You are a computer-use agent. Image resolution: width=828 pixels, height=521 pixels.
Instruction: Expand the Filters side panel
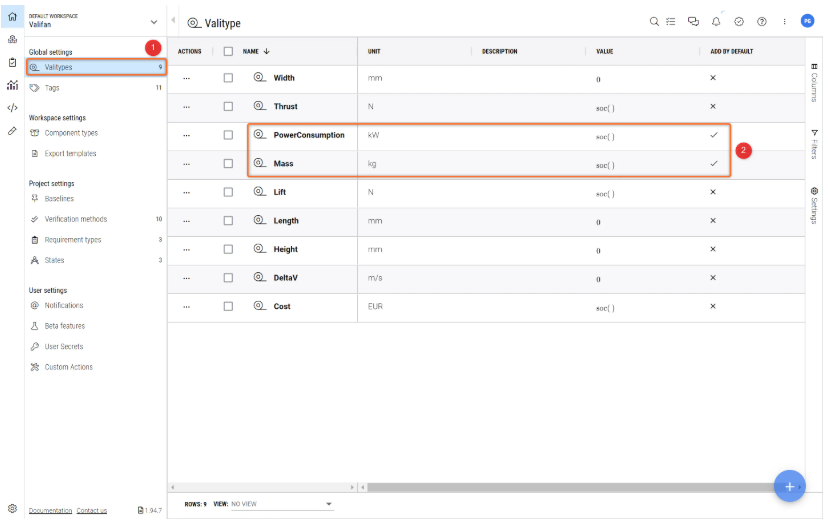(814, 144)
